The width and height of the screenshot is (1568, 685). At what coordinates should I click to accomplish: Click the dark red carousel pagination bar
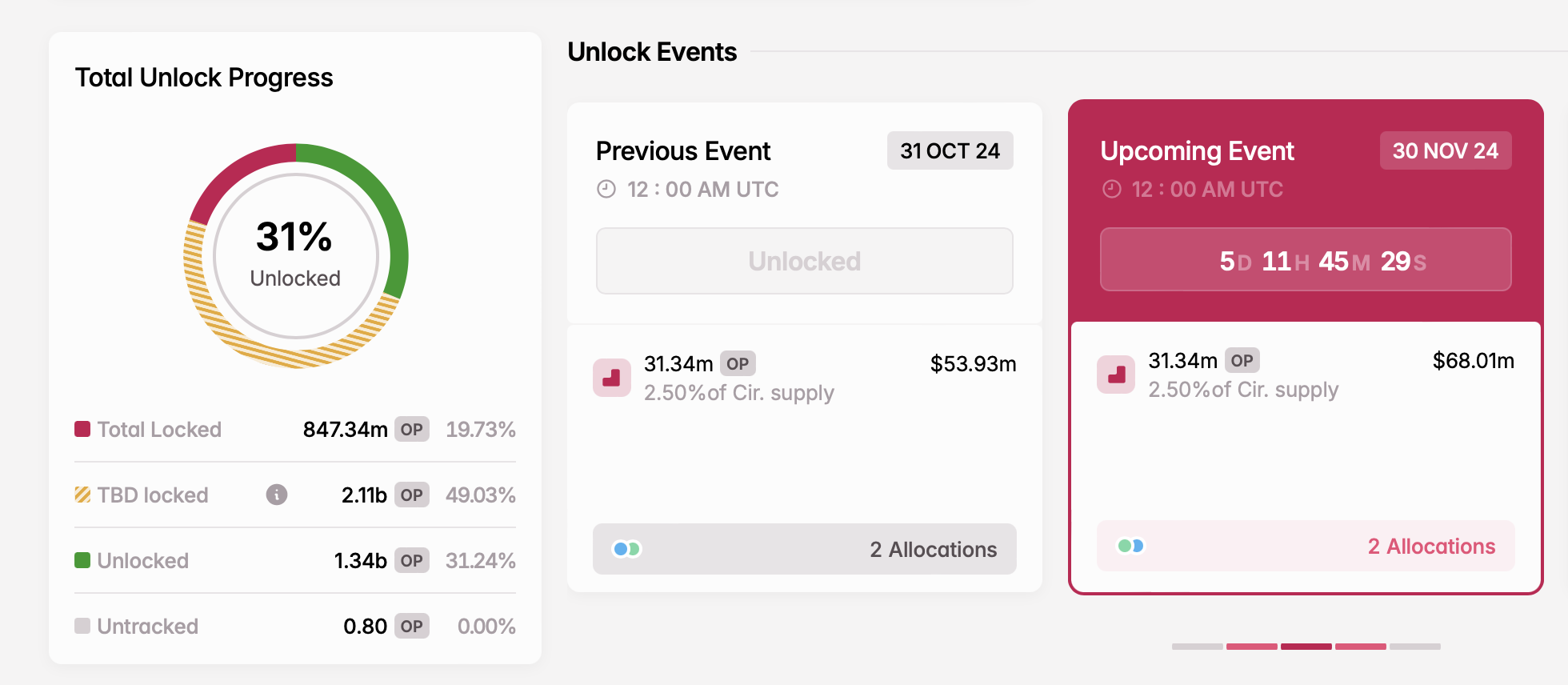(x=1306, y=647)
